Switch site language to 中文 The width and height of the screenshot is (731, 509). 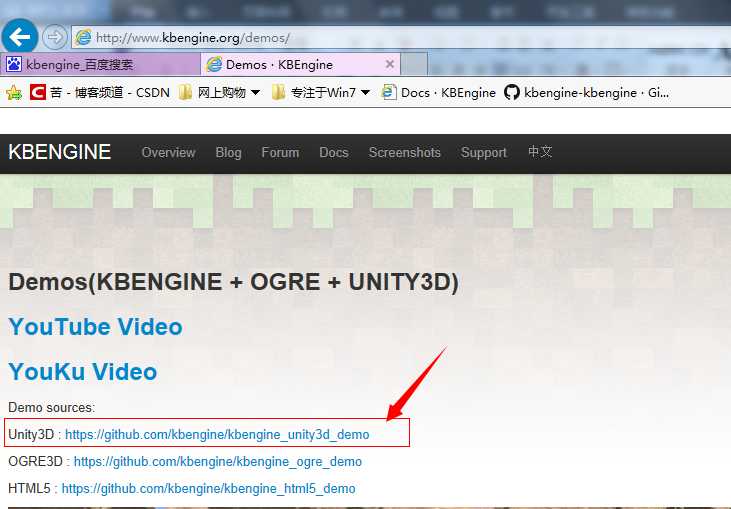540,151
